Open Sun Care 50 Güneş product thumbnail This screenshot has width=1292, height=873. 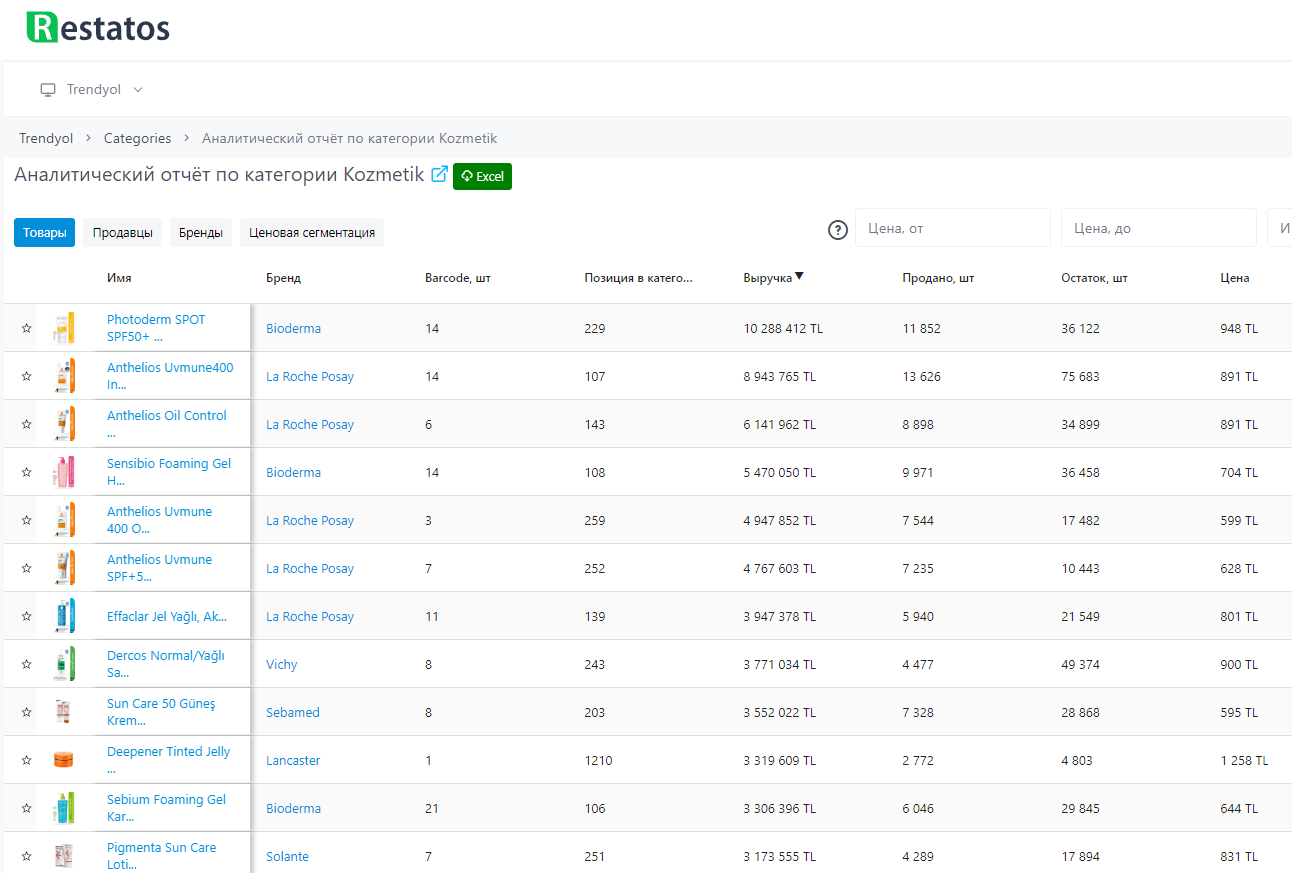click(64, 712)
